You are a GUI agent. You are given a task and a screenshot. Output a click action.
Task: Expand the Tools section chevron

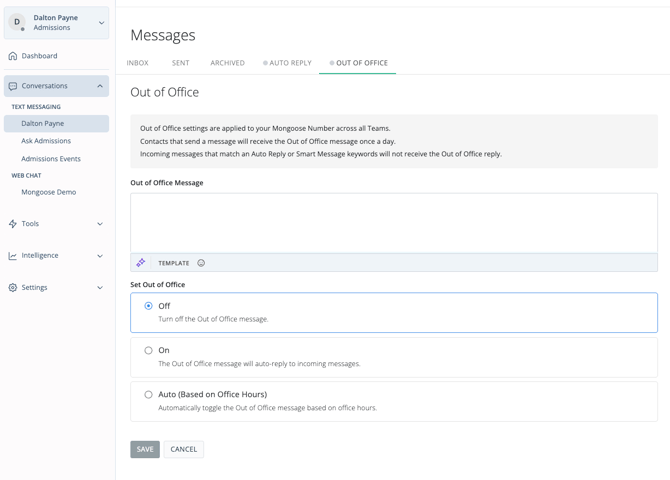pos(100,224)
